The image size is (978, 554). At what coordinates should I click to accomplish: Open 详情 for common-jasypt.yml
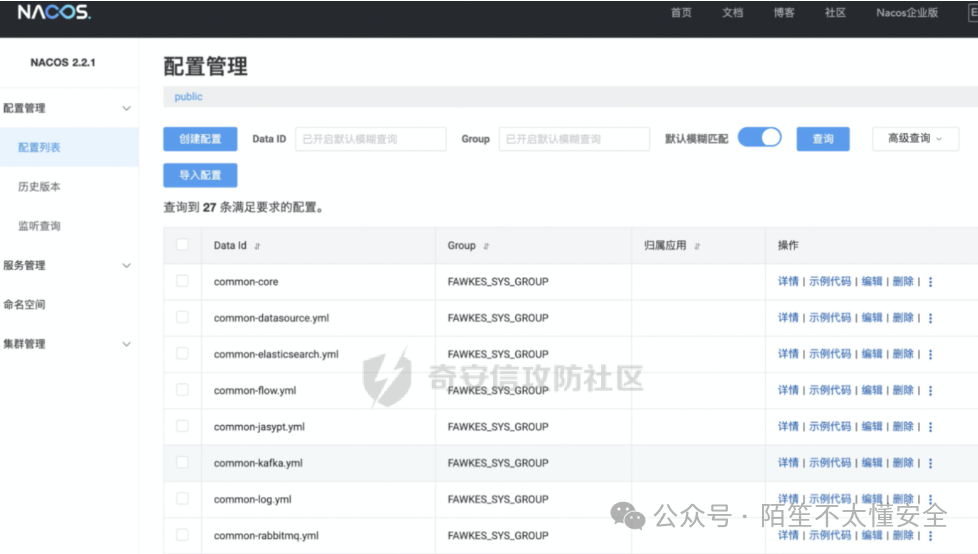tap(788, 426)
